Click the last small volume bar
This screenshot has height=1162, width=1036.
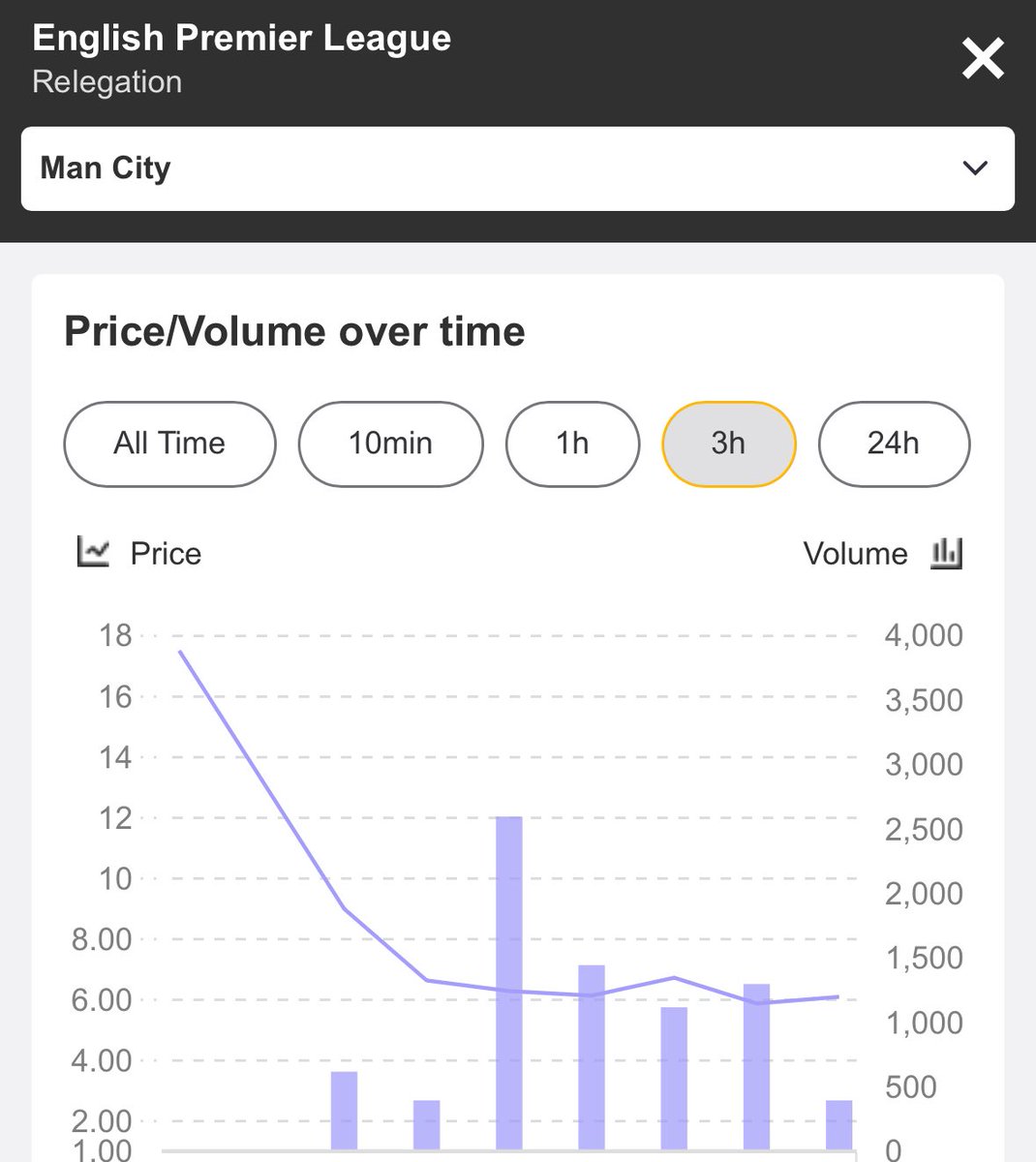click(x=839, y=1125)
